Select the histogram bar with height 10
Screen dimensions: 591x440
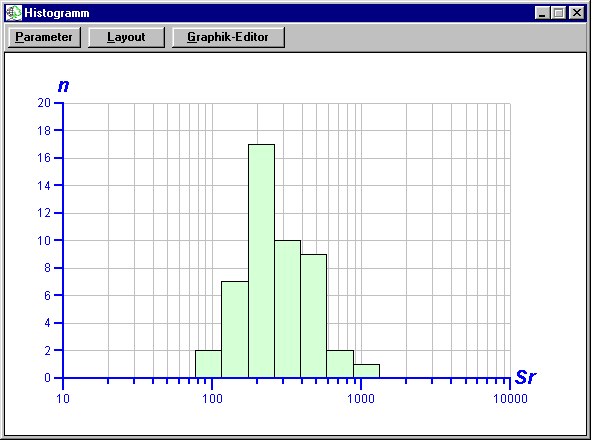coord(288,309)
